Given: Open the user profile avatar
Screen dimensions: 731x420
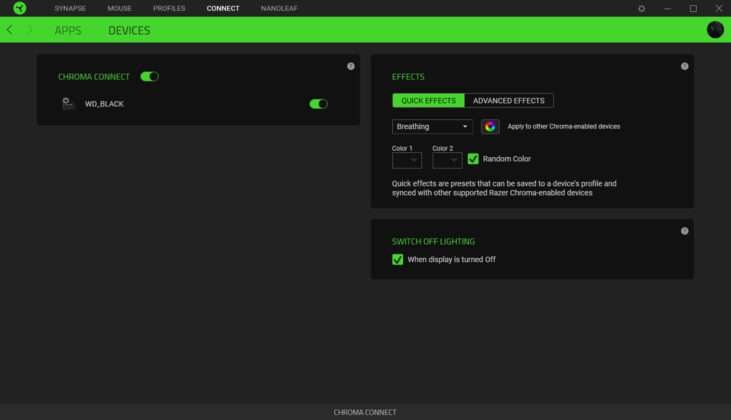Looking at the screenshot, I should 715,29.
